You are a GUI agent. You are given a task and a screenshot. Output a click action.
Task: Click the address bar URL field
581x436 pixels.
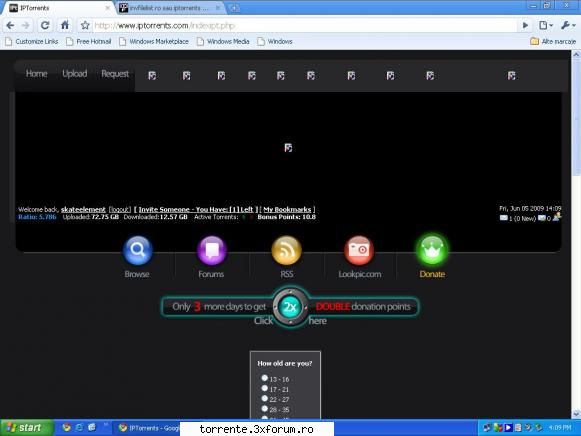tap(304, 26)
